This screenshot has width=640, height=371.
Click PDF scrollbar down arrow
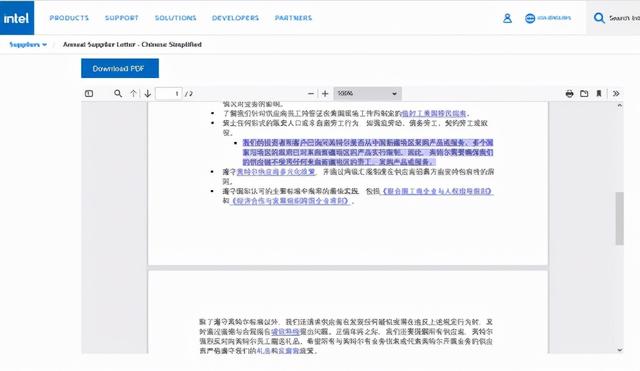[x=620, y=350]
